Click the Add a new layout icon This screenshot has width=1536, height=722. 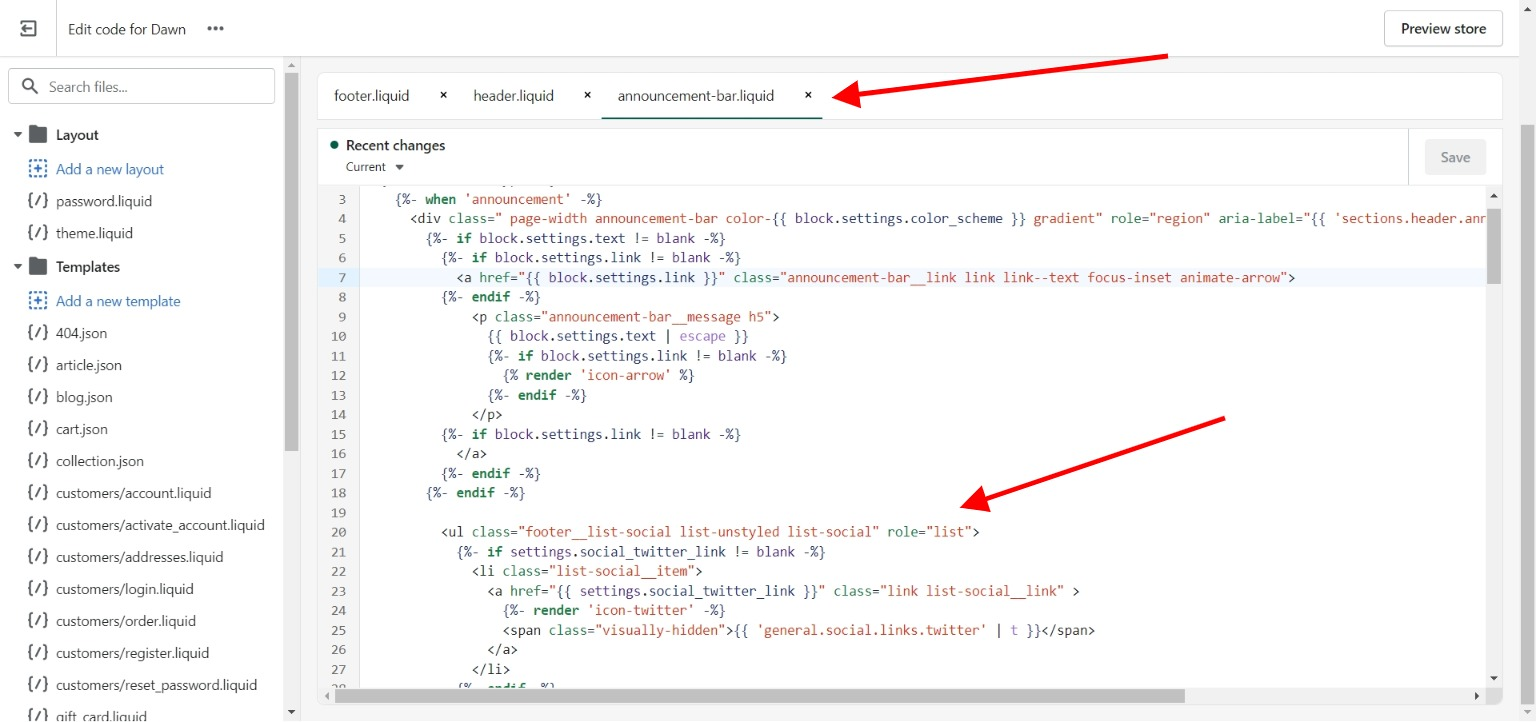coord(38,169)
